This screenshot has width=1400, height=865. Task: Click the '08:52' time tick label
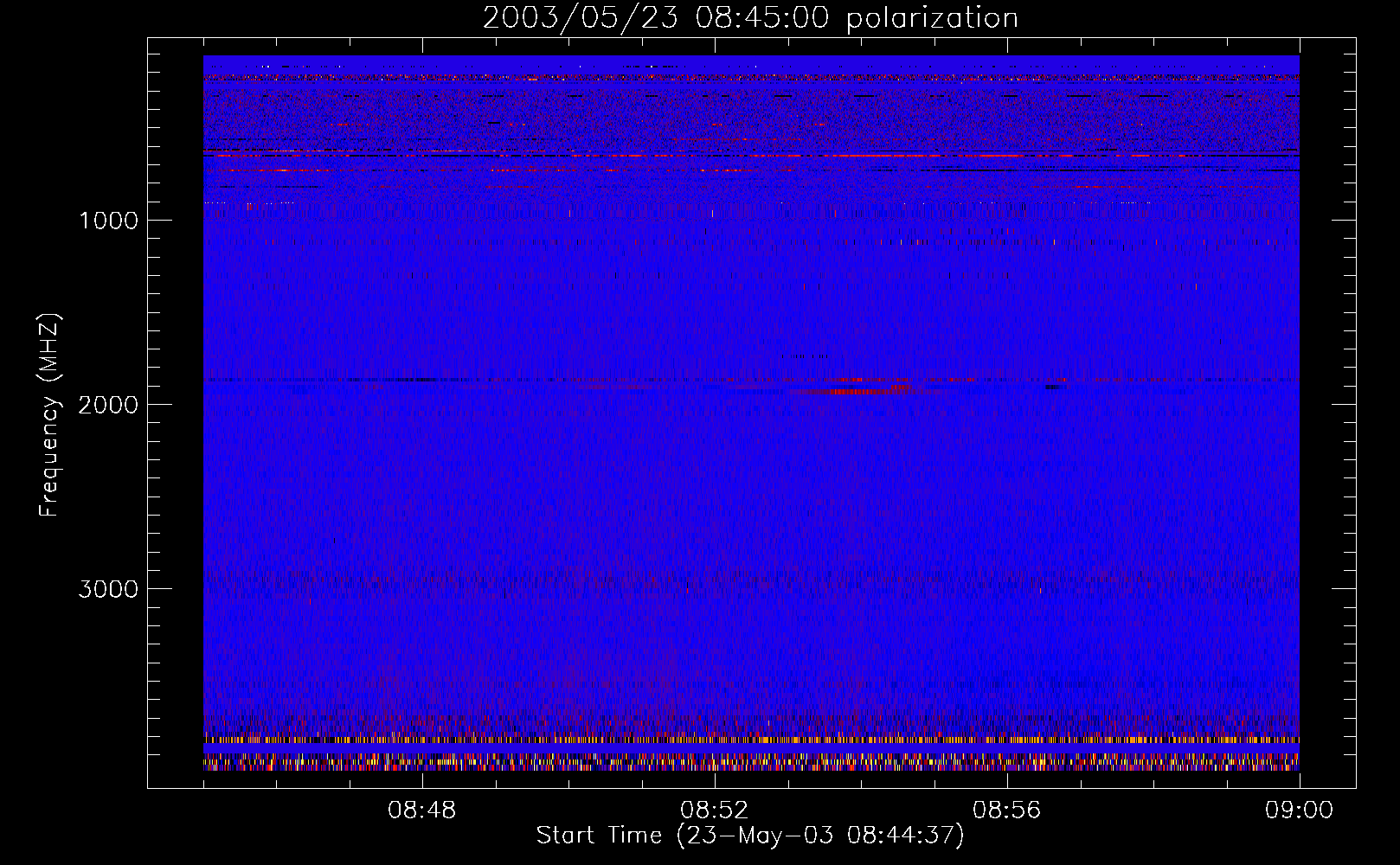(715, 811)
